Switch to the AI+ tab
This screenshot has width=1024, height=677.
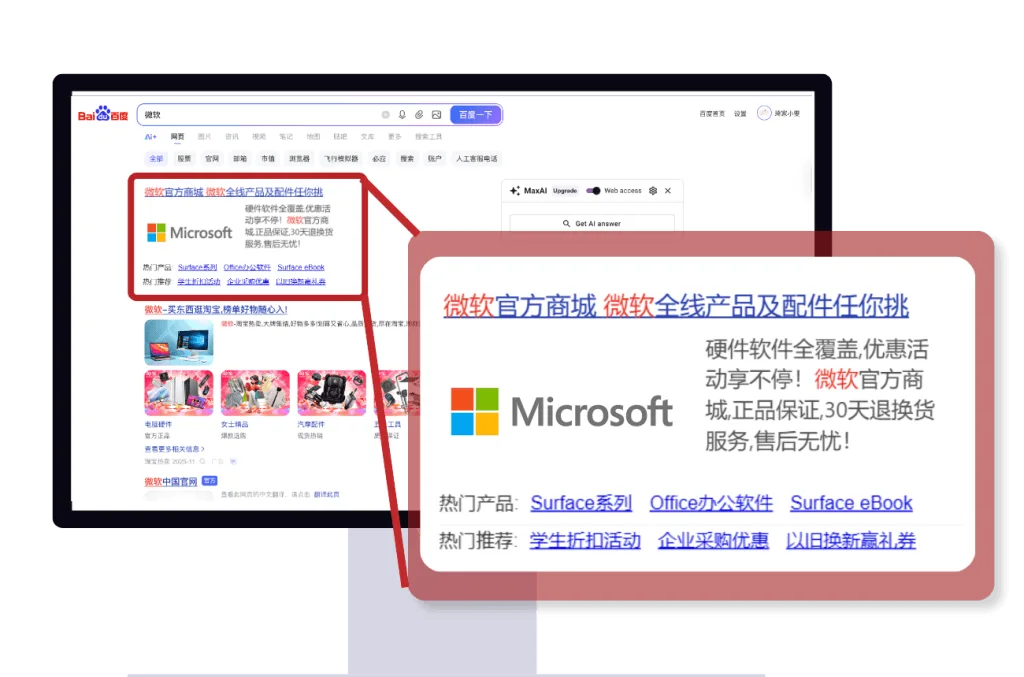151,136
